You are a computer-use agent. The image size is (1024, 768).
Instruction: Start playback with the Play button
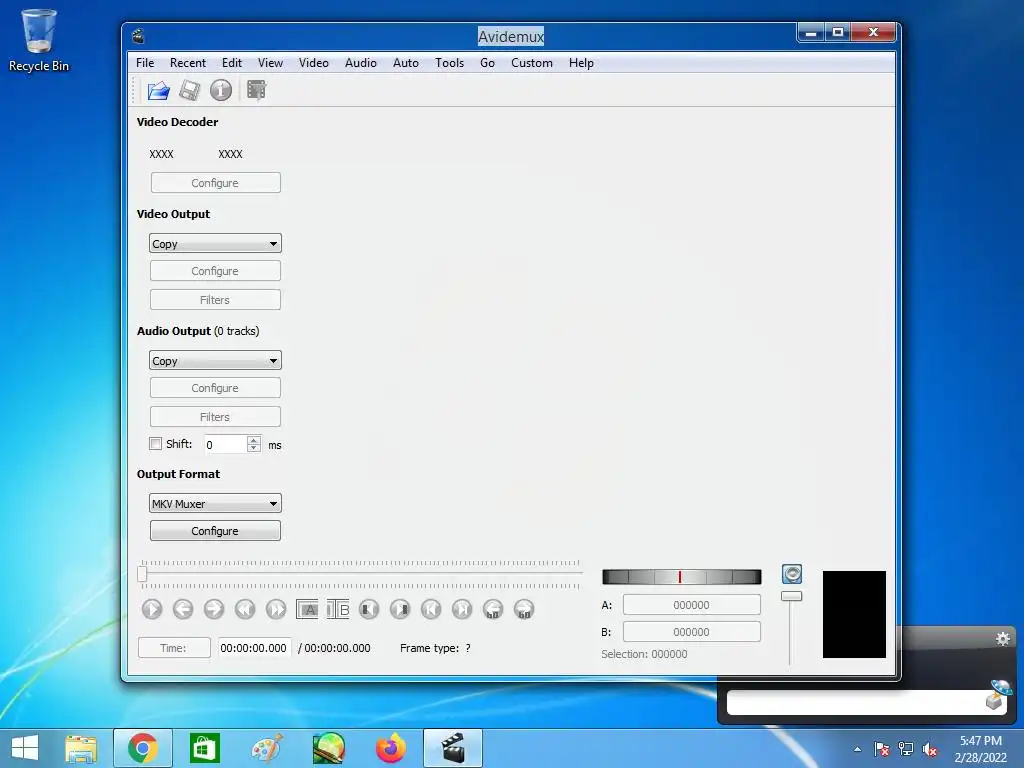[x=152, y=609]
